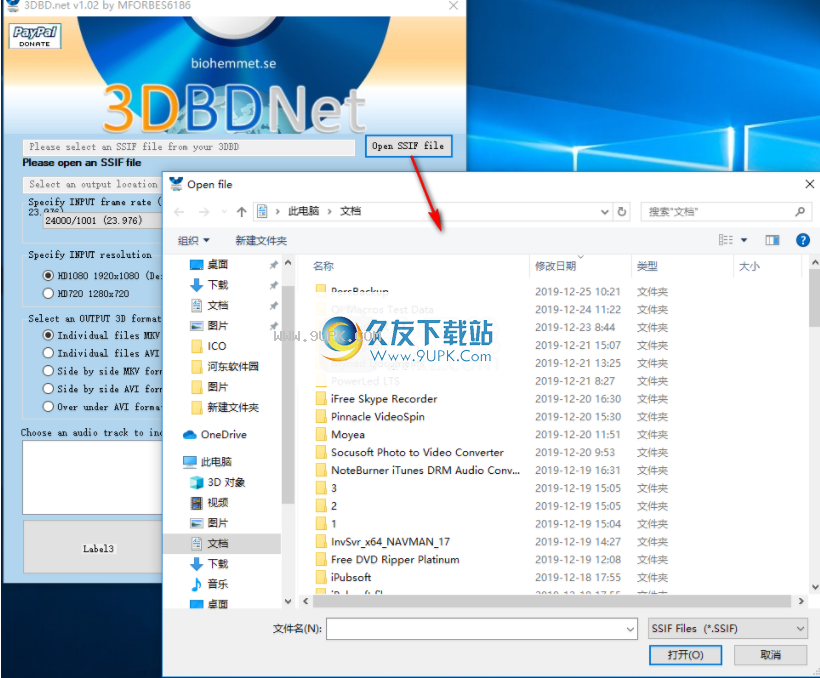Click the Open SSIF file button

click(408, 146)
